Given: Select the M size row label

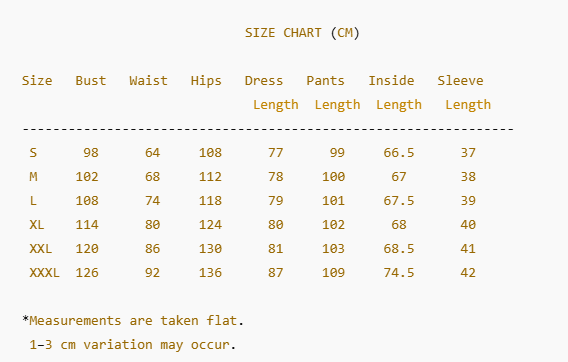Looking at the screenshot, I should click(33, 176).
